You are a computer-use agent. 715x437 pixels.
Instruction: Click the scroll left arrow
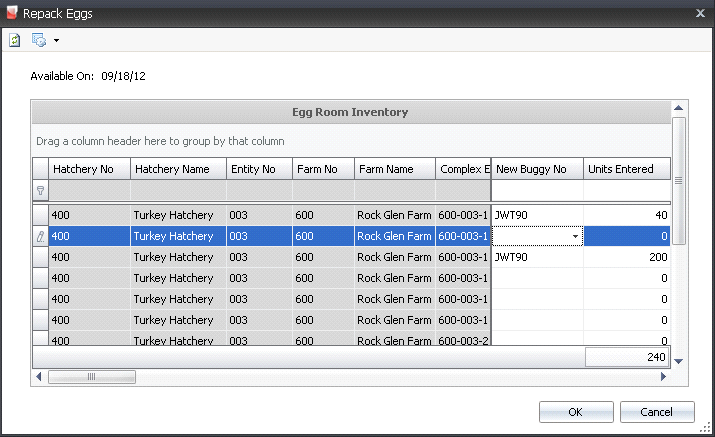pos(39,376)
